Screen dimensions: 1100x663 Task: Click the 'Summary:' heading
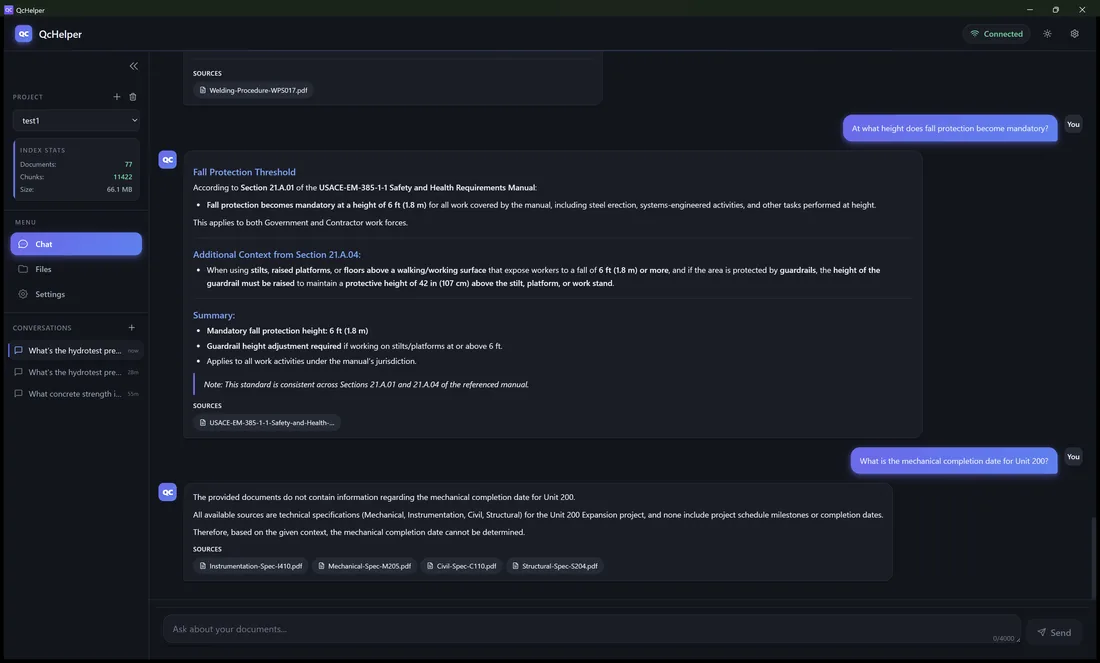click(x=214, y=316)
